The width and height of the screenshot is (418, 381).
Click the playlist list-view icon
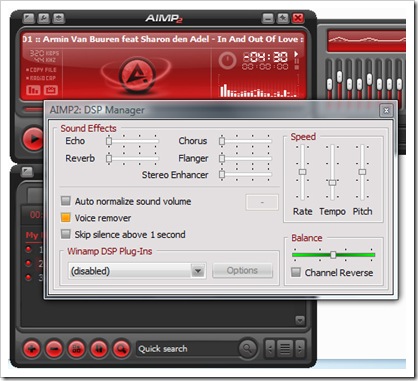click(x=285, y=349)
